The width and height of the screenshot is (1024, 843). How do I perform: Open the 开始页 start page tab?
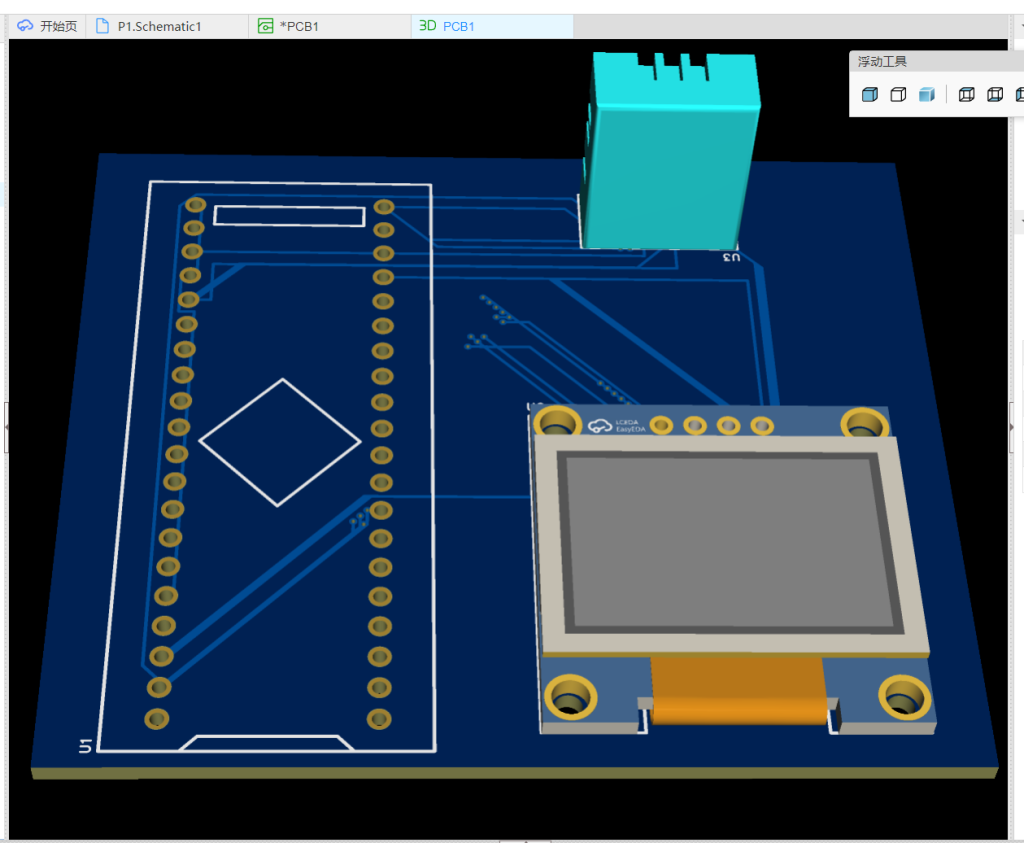(x=48, y=26)
